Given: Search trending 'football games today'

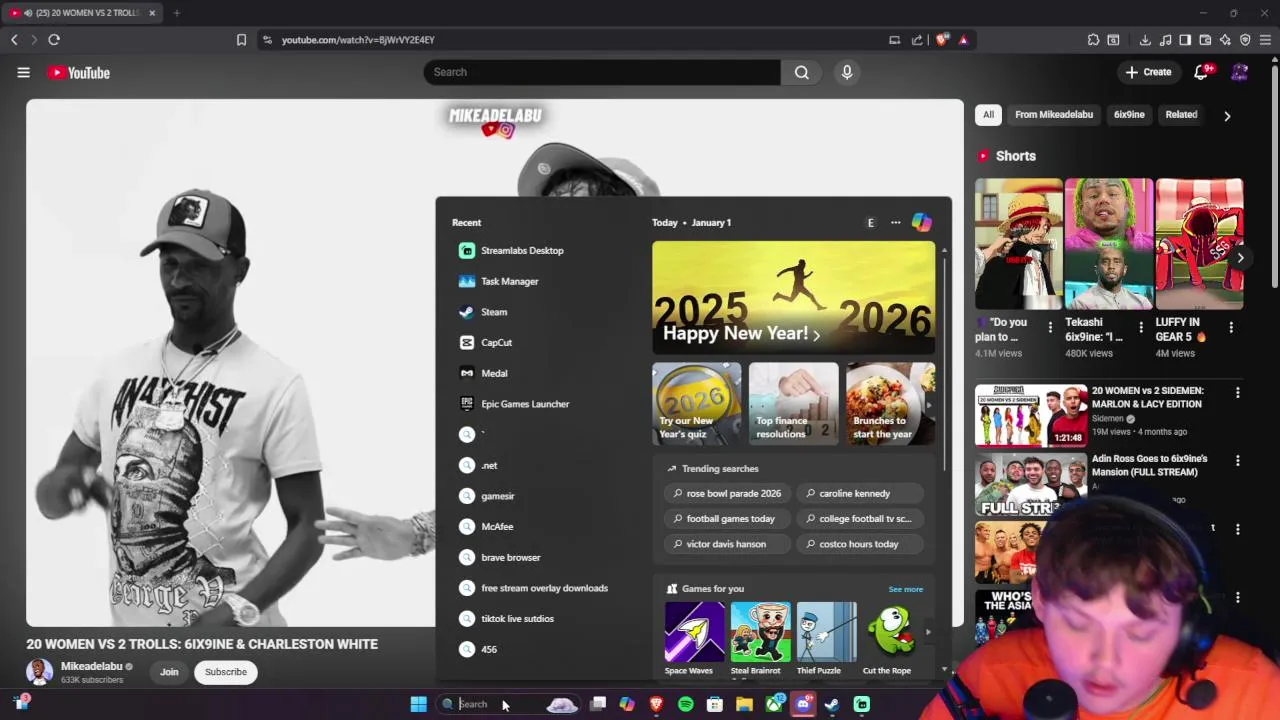Looking at the screenshot, I should (x=727, y=519).
